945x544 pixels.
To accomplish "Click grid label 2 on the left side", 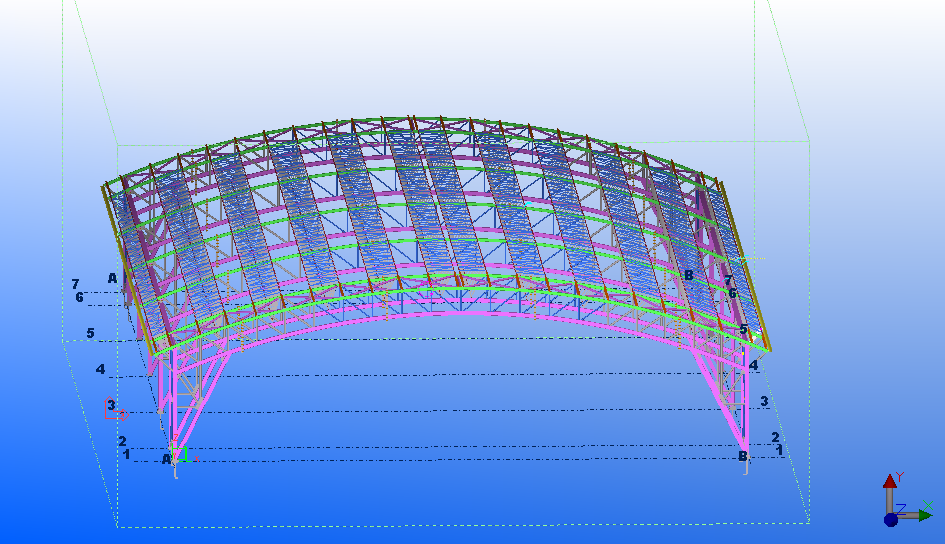I will (x=122, y=441).
